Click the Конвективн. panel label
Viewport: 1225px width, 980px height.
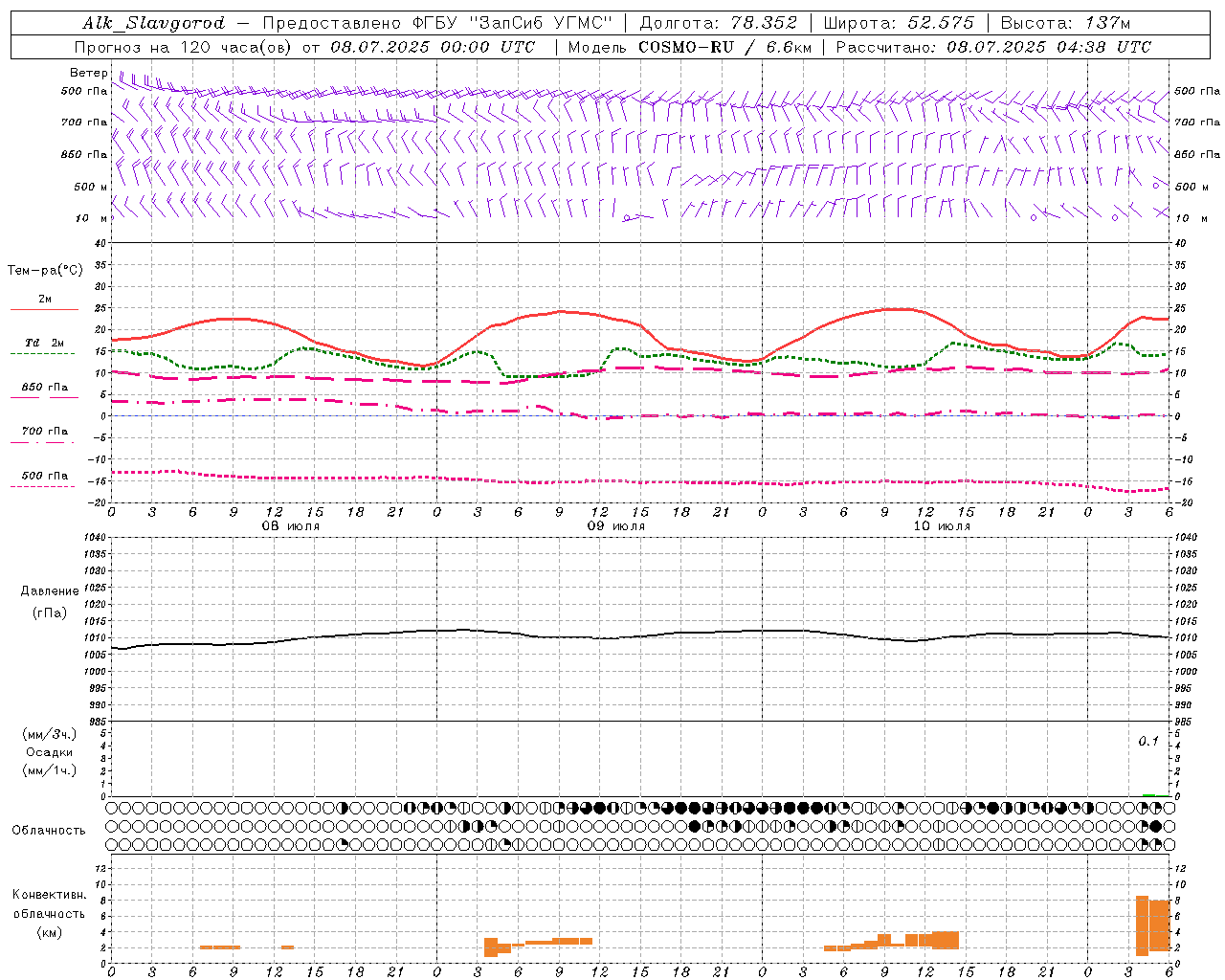[50, 895]
